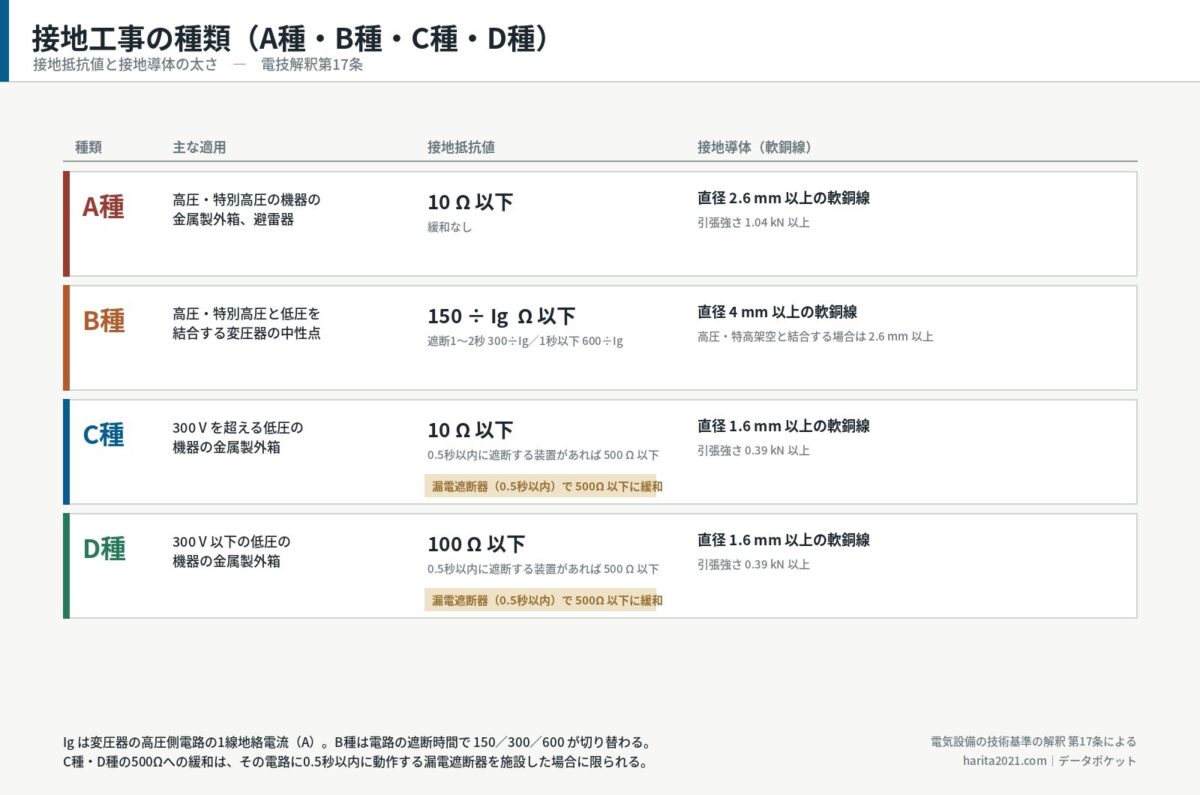Click the 電技解釈第17条 subtitle text
The width and height of the screenshot is (1200, 795).
point(312,65)
